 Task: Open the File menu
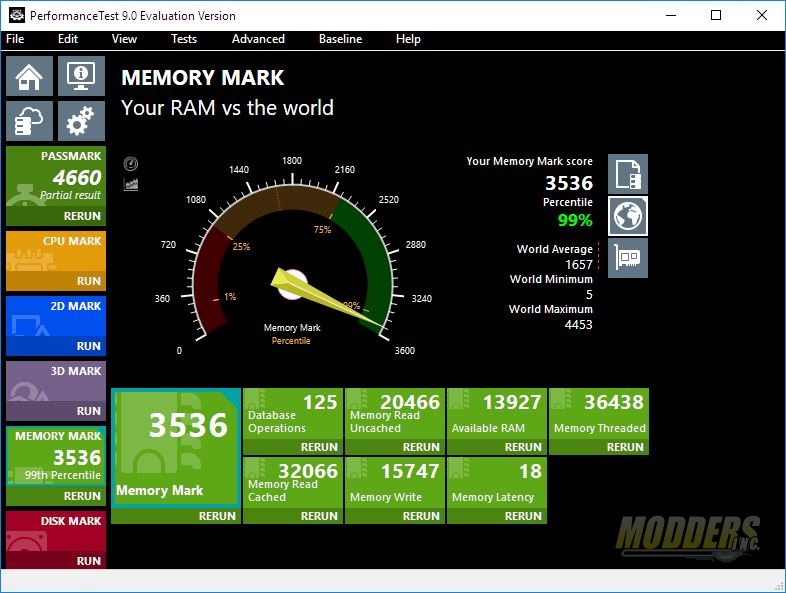point(15,39)
